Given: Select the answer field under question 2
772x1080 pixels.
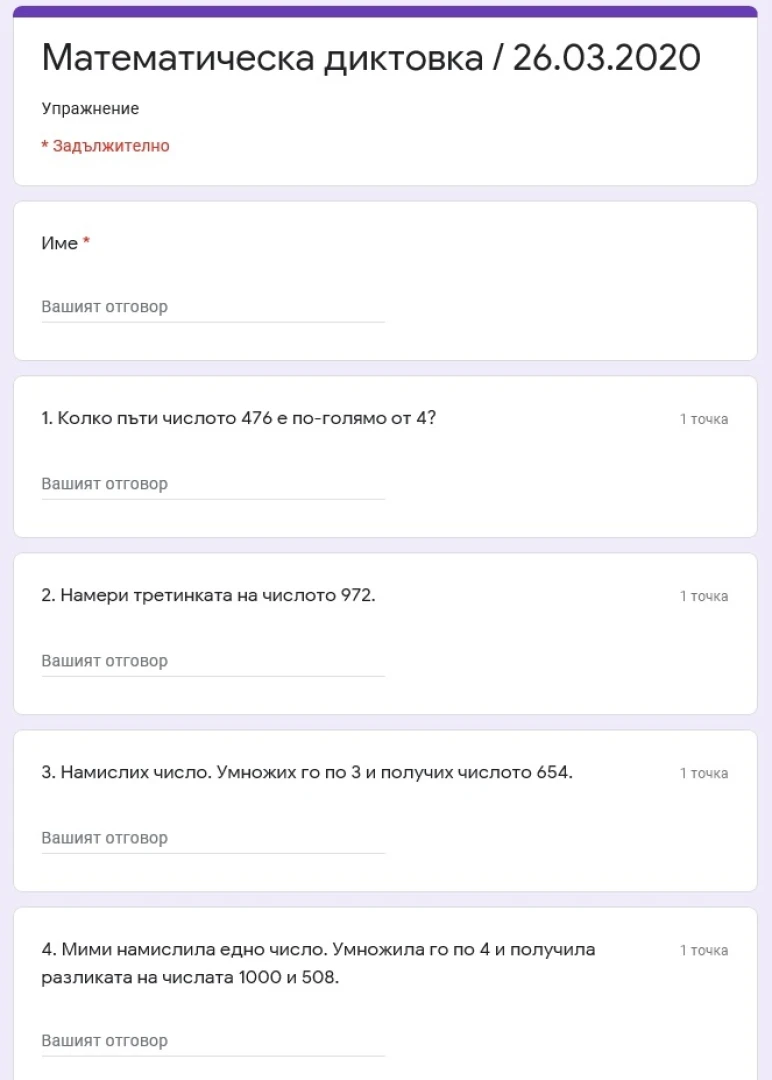Looking at the screenshot, I should (213, 661).
